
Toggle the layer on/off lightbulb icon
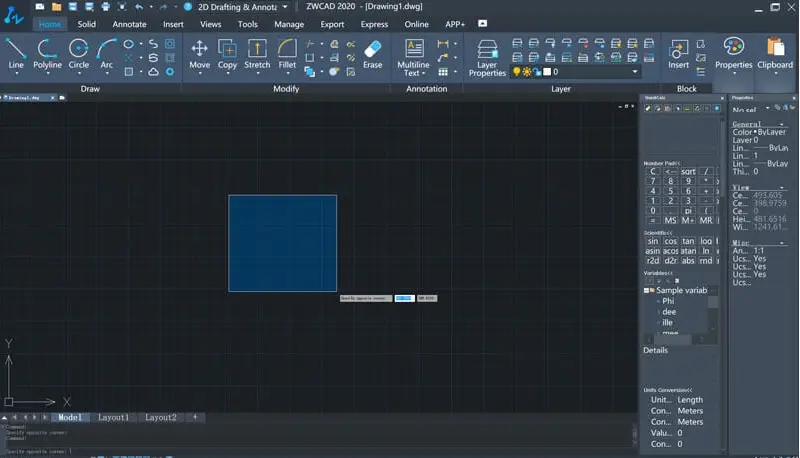pos(517,72)
